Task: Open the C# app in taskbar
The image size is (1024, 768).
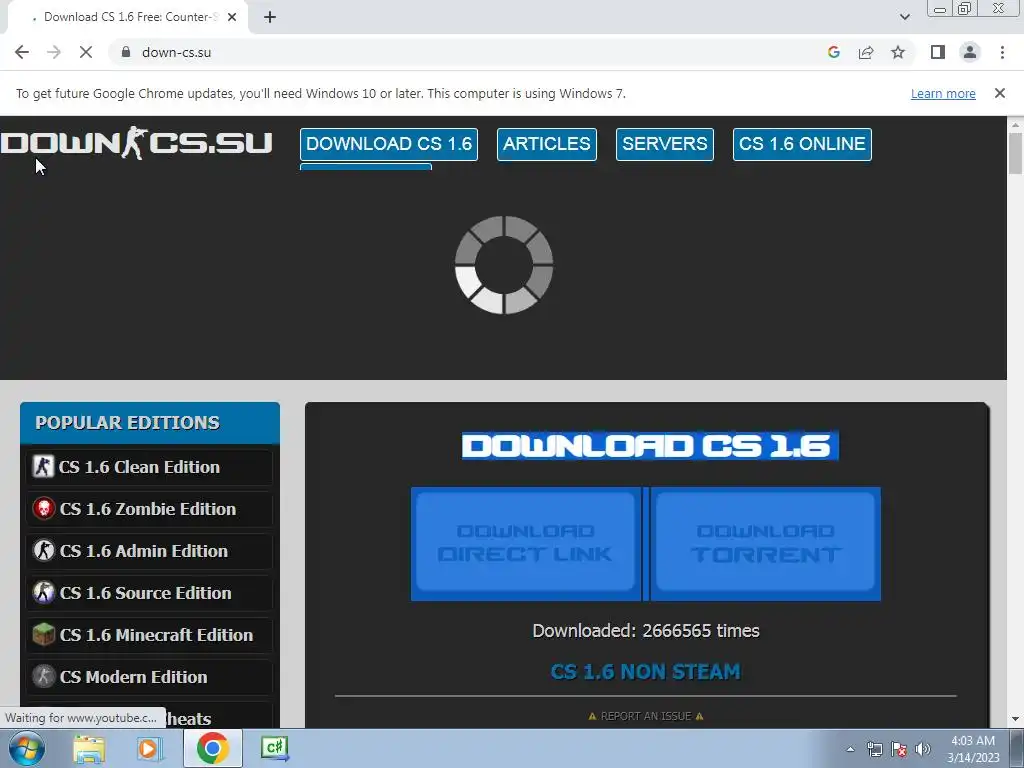Action: pyautogui.click(x=275, y=748)
